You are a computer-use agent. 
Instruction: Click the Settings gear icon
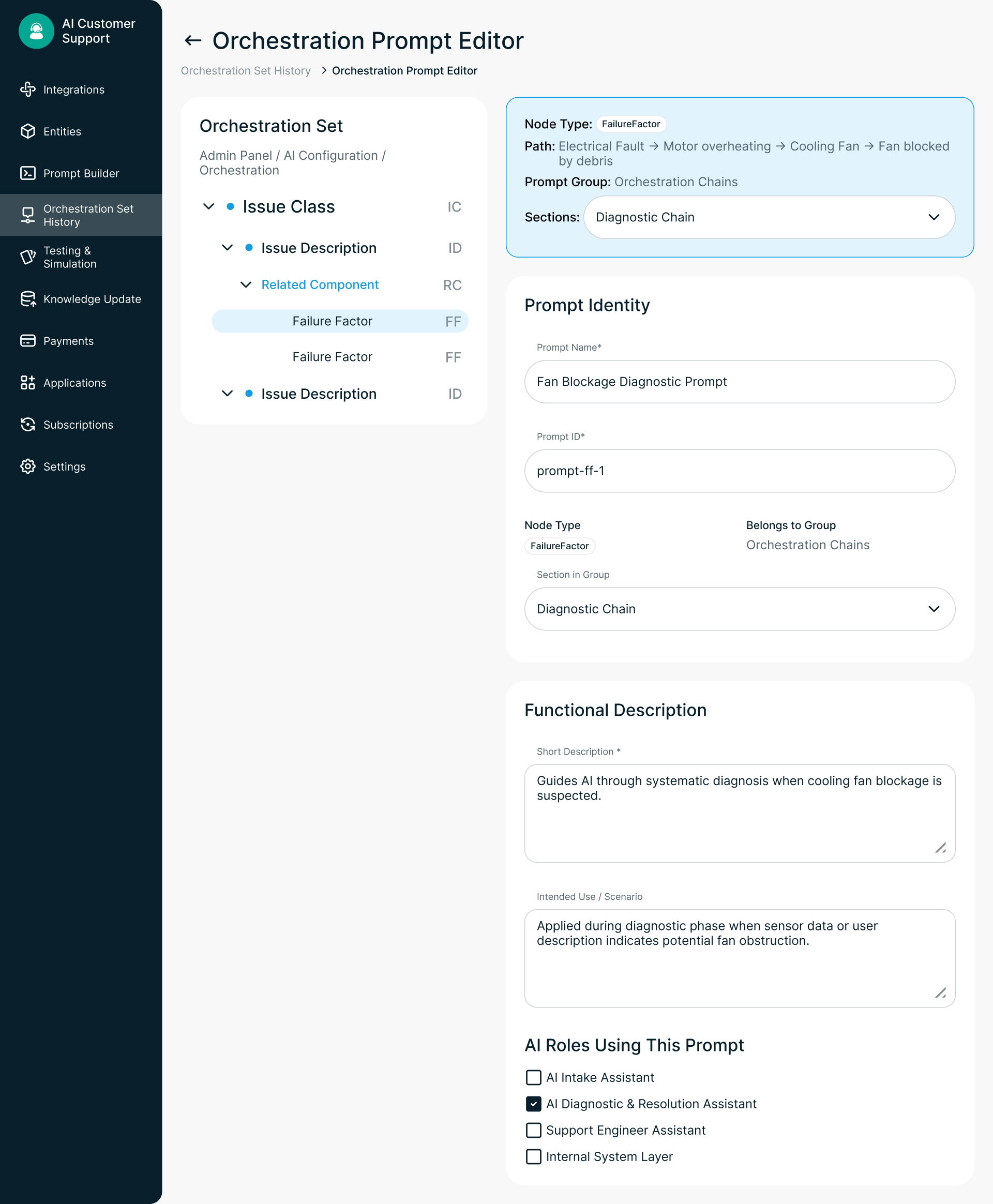tap(27, 466)
